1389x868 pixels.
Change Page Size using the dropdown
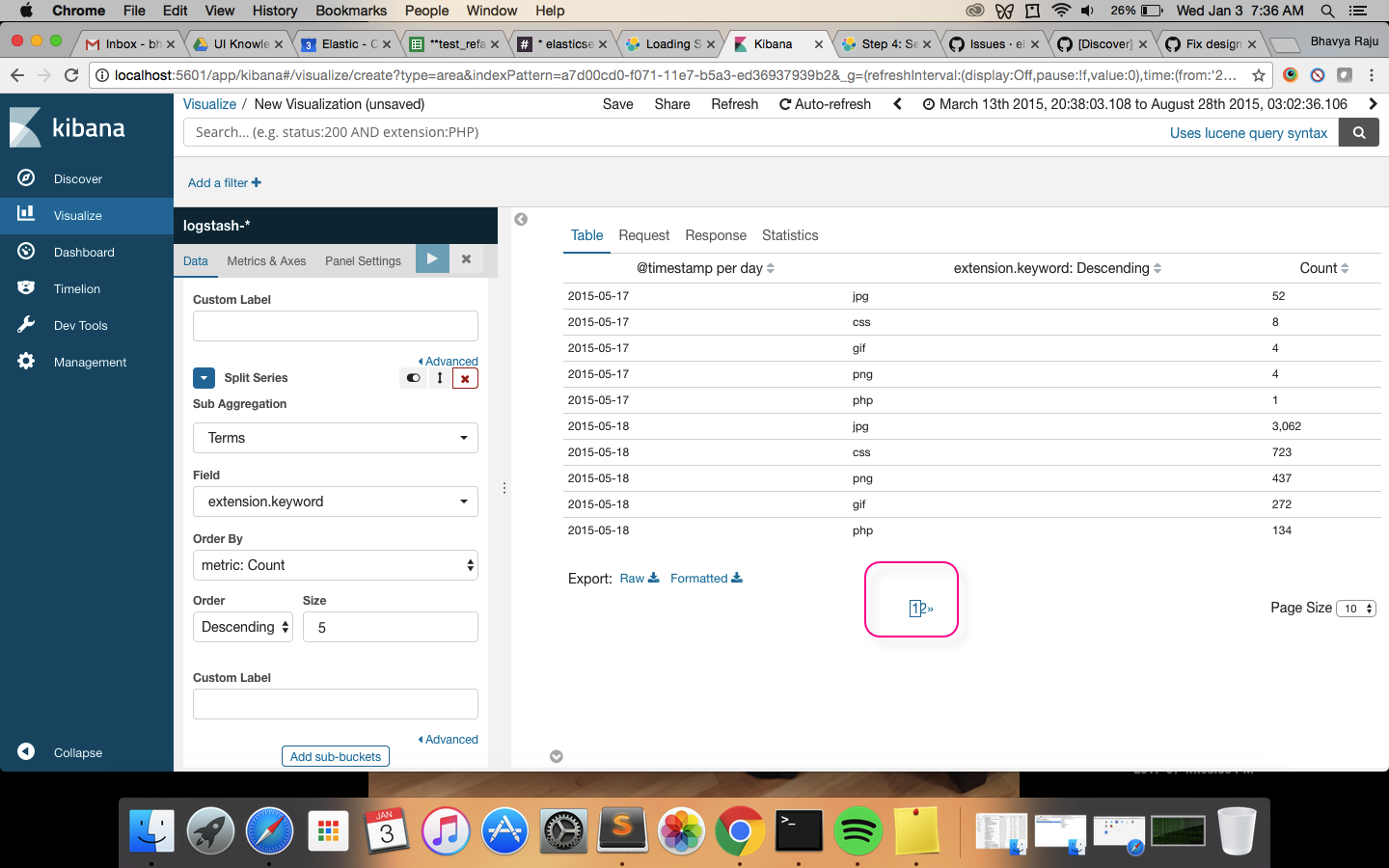coord(1356,609)
